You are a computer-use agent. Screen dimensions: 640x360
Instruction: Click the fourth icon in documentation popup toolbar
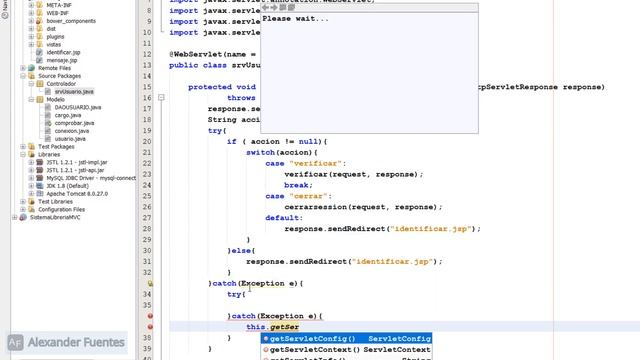point(291,7)
